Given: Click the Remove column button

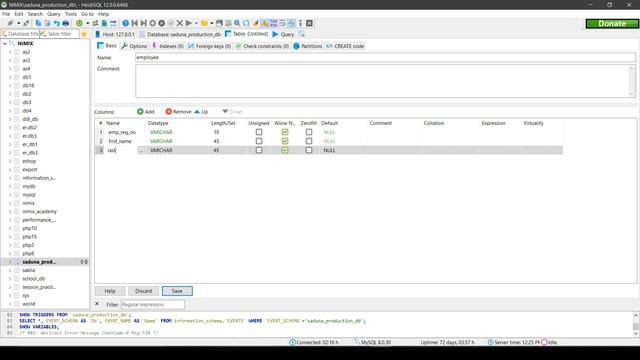Looking at the screenshot, I should click(x=178, y=111).
